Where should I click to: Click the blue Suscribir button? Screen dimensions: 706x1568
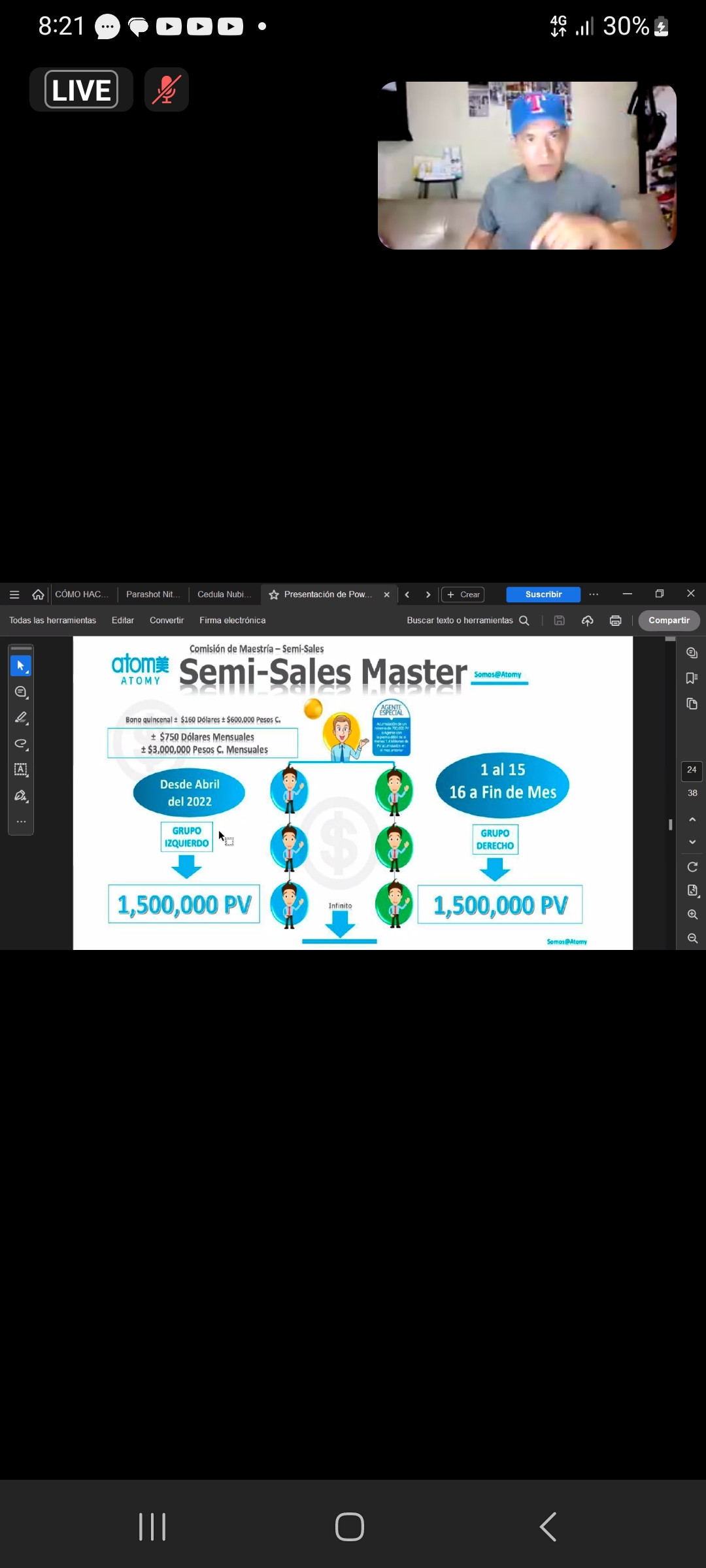point(543,595)
